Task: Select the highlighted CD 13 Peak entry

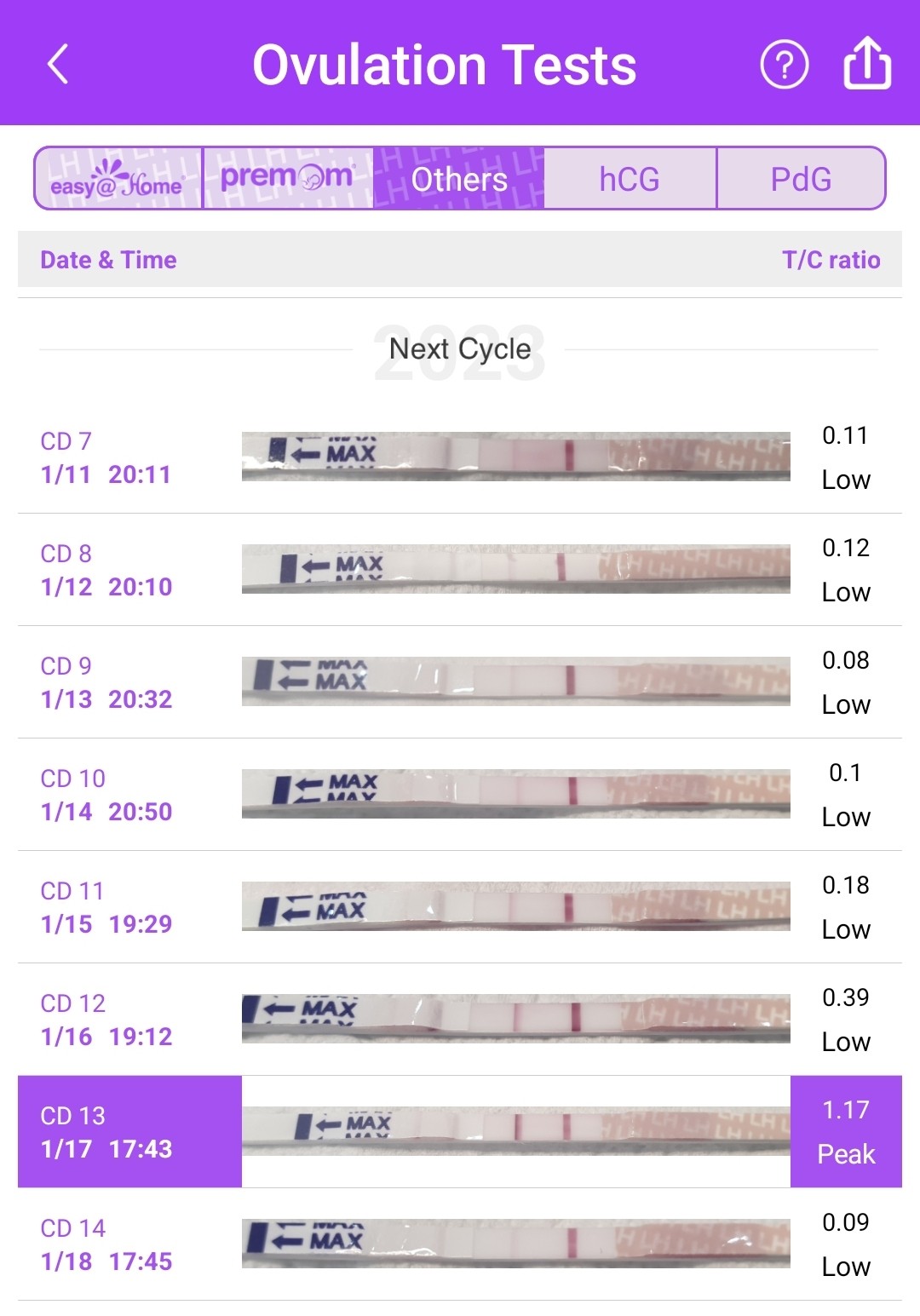Action: [x=460, y=1131]
